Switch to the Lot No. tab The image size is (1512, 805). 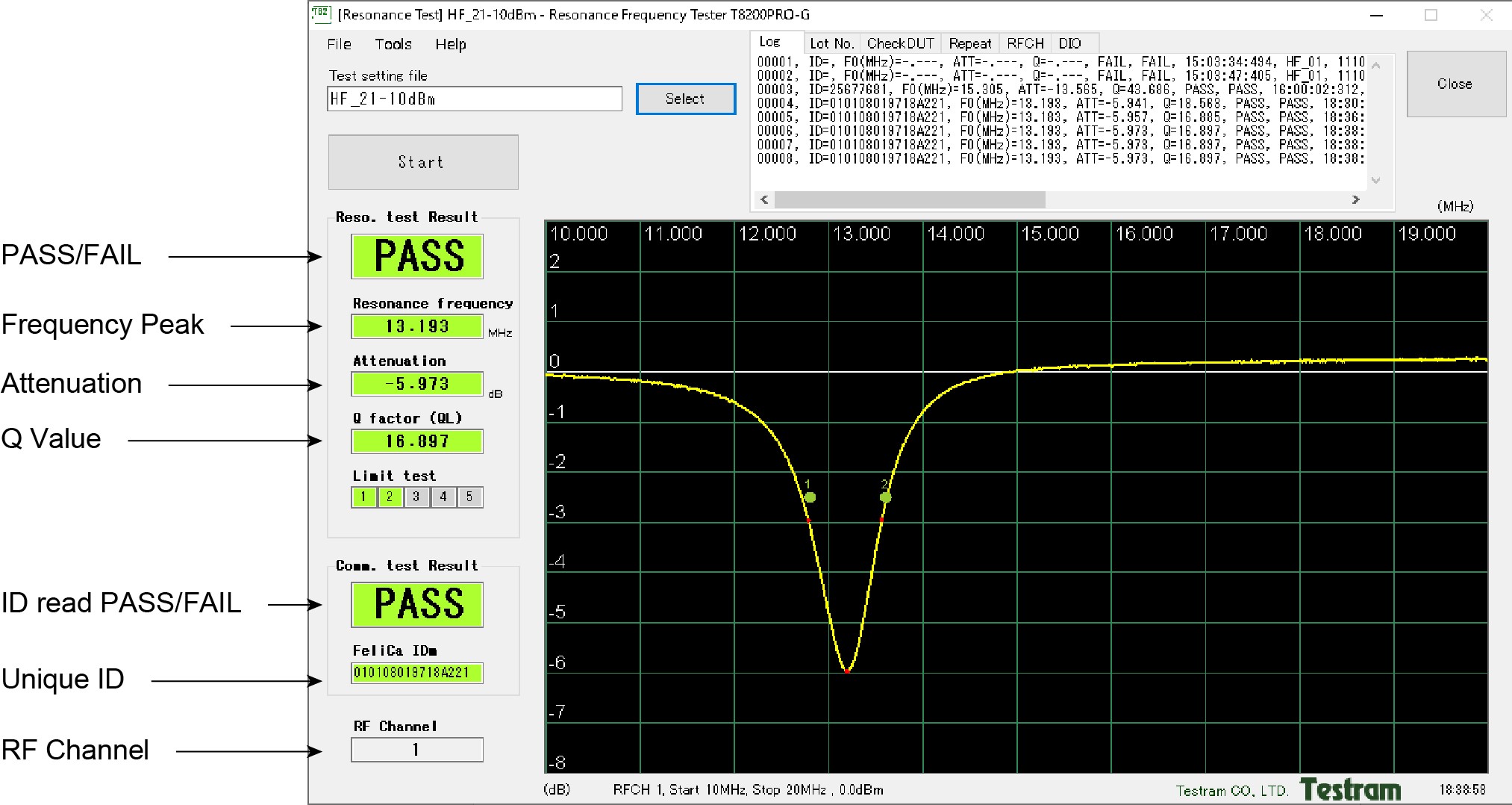tap(831, 43)
